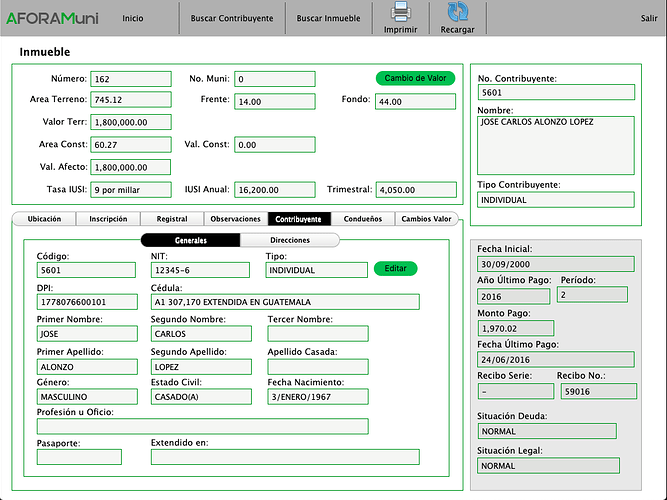Switch to the Direcciones sub-tab
Viewport: 667px width, 500px height.
pos(290,240)
